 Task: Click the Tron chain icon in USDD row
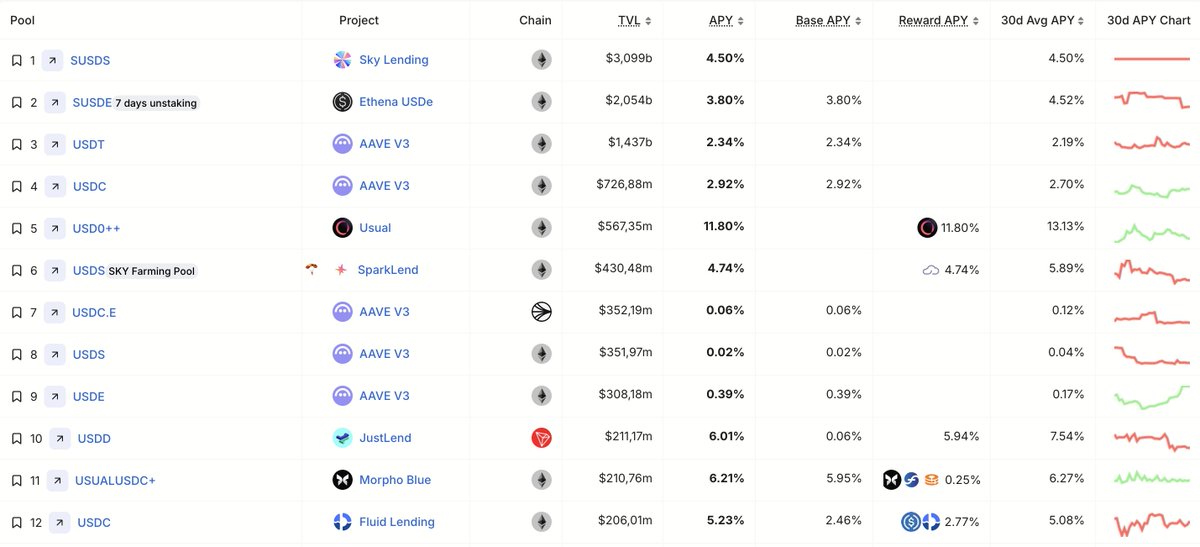click(x=541, y=438)
